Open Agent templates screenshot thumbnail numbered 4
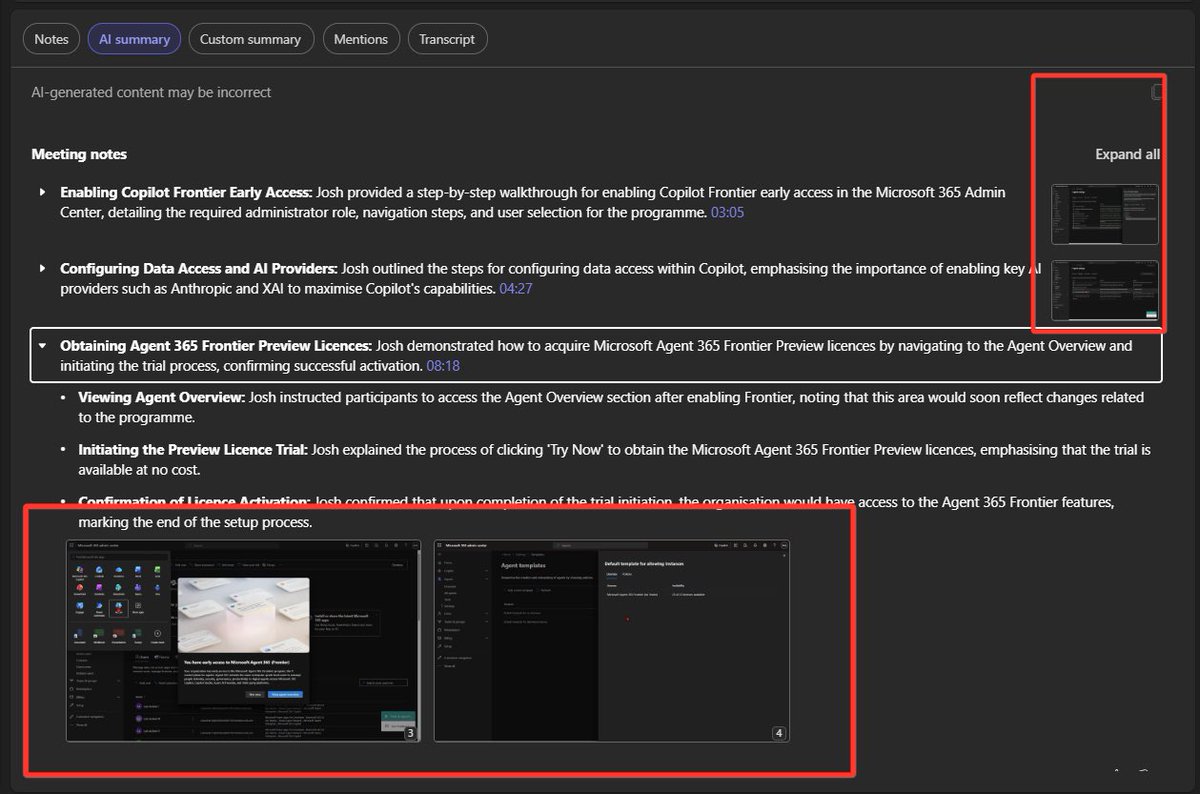 [612, 641]
